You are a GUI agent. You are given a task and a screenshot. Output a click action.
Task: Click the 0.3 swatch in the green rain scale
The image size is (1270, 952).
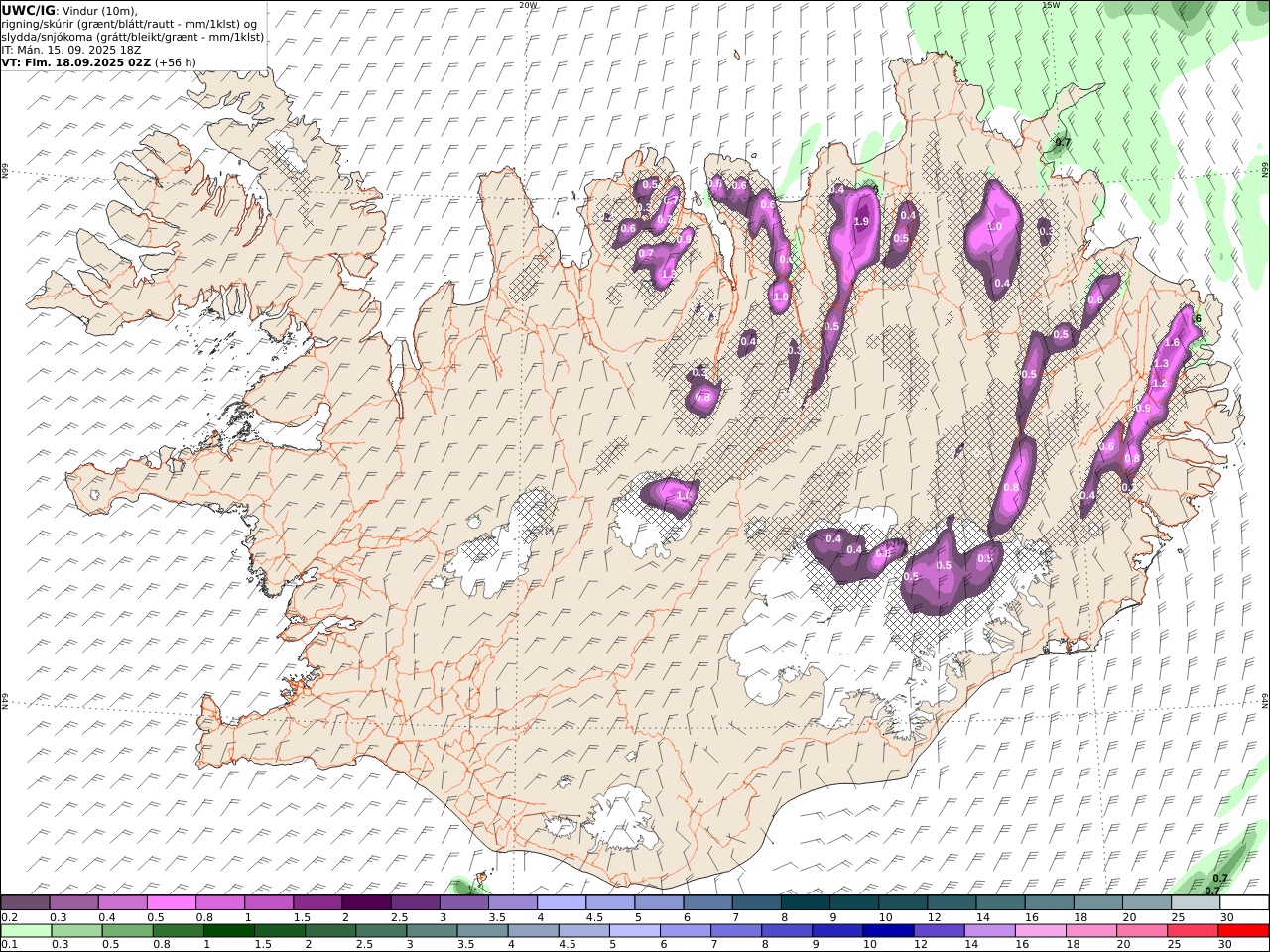(x=76, y=931)
